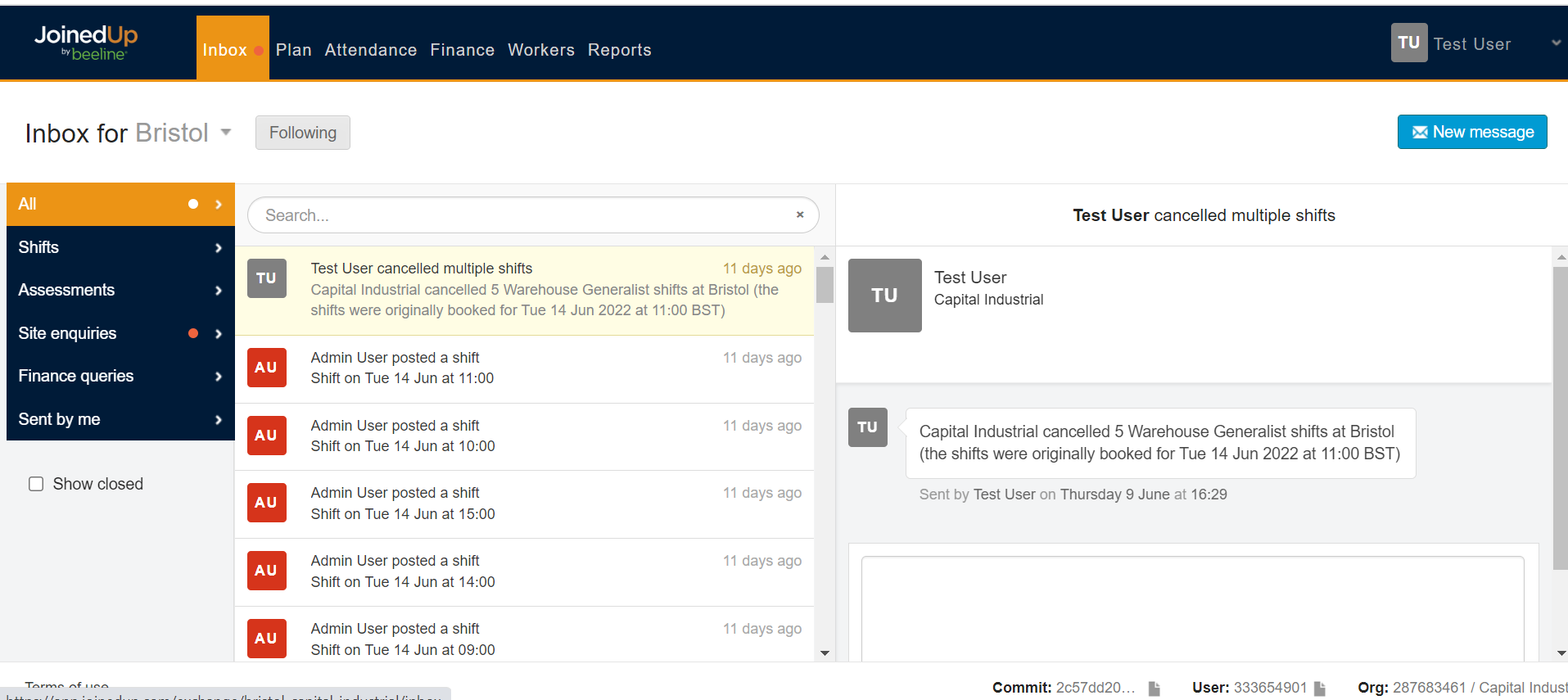Click the AU avatar for the 15:00 shift
This screenshot has width=1568, height=700.
(x=266, y=503)
